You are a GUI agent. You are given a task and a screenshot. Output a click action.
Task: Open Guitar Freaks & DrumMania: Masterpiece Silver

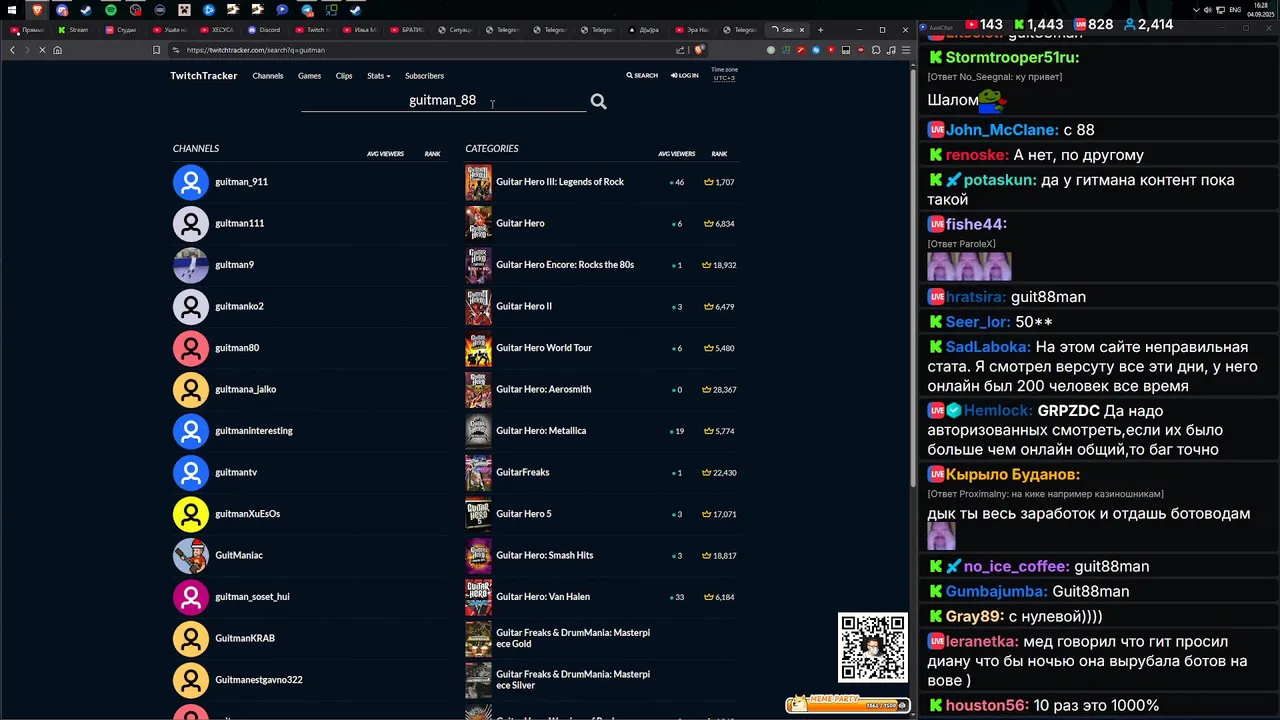pyautogui.click(x=573, y=680)
